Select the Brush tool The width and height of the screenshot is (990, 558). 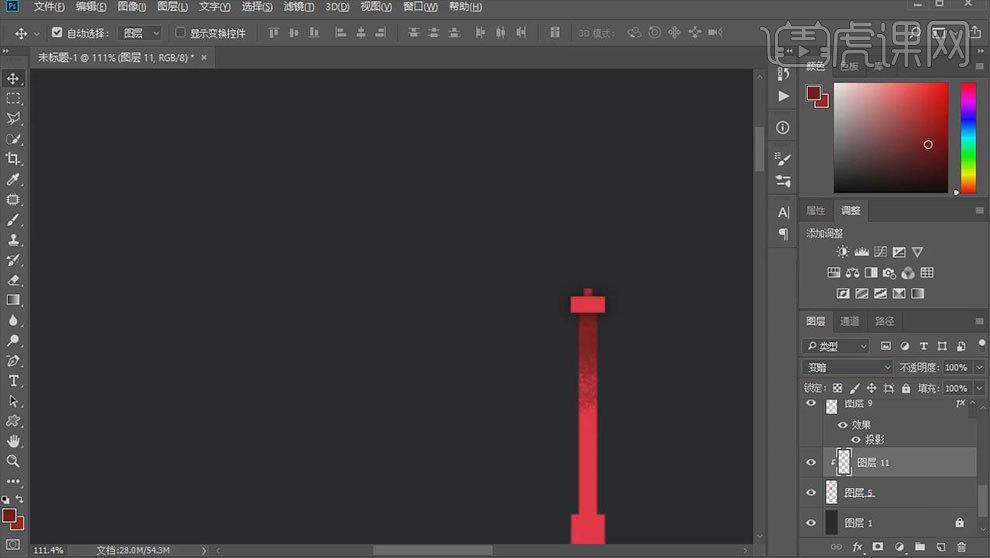13,220
